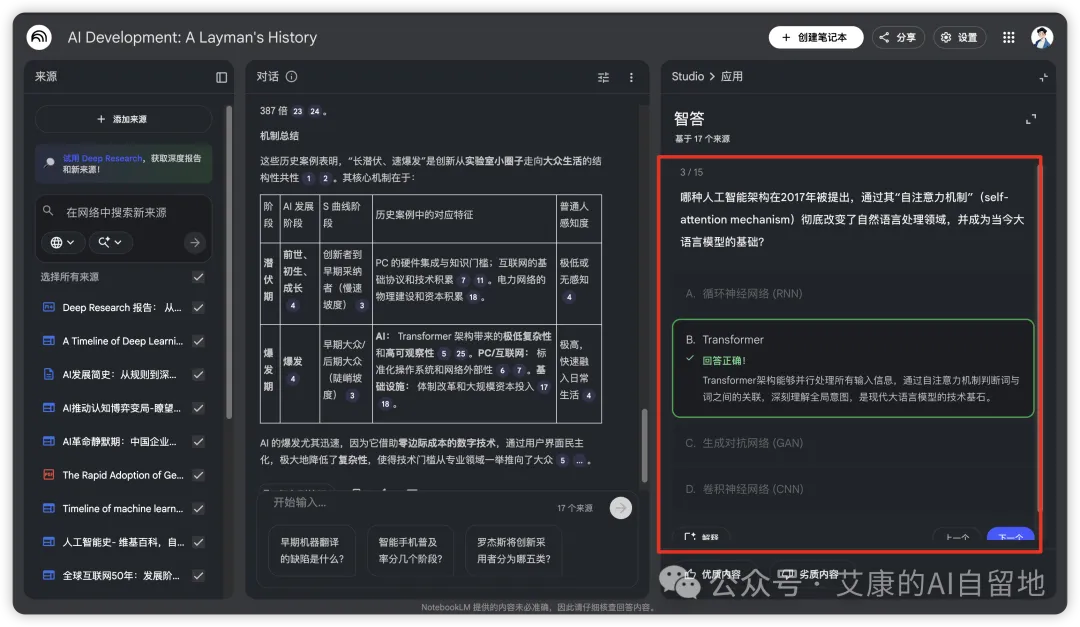Uncheck the Deep Research 报告 source
Image resolution: width=1080 pixels, height=627 pixels.
198,307
